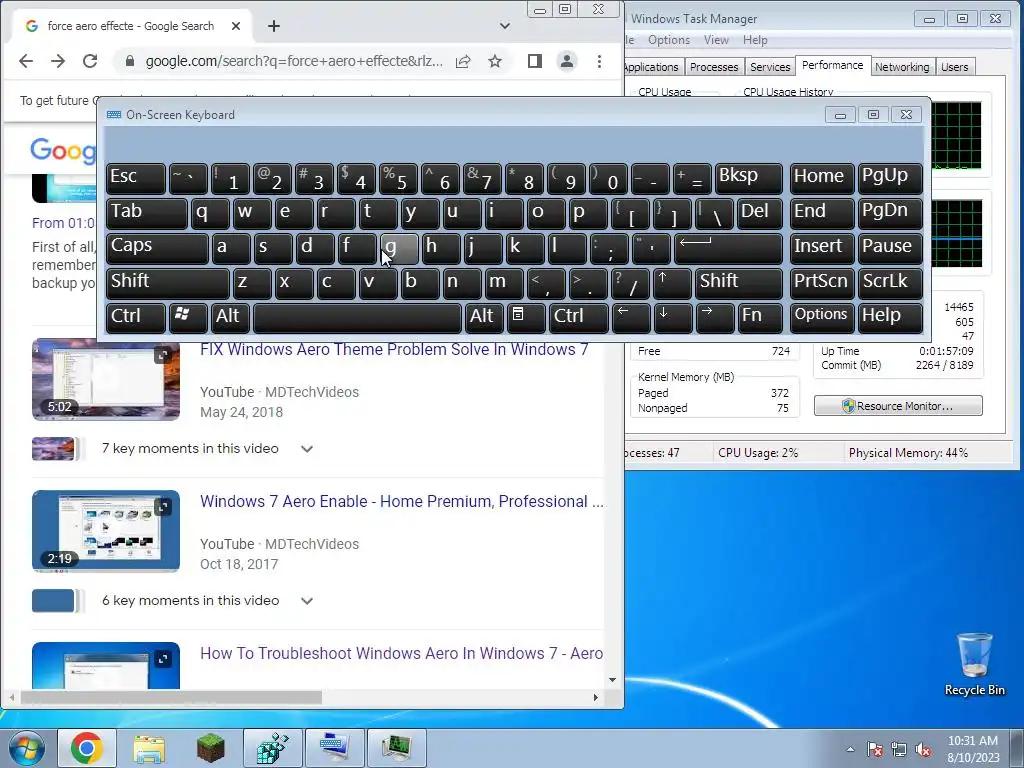Image resolution: width=1024 pixels, height=768 pixels.
Task: Switch to Users tab in Task Manager
Action: point(954,67)
